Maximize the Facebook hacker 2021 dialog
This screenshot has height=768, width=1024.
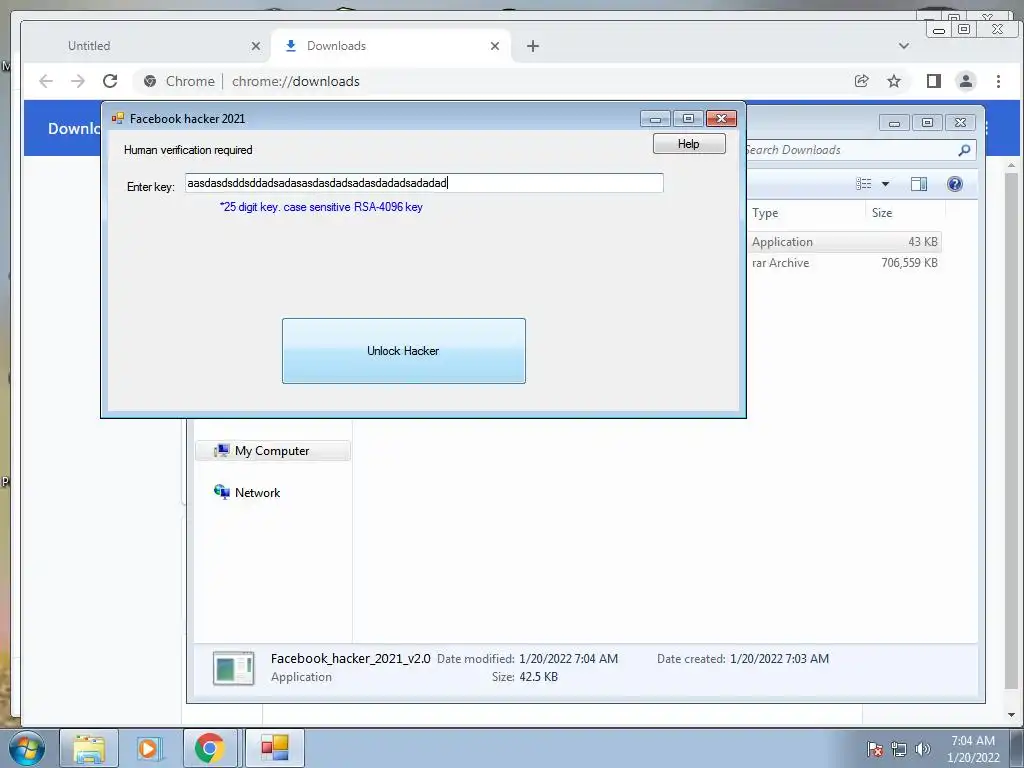pos(688,118)
